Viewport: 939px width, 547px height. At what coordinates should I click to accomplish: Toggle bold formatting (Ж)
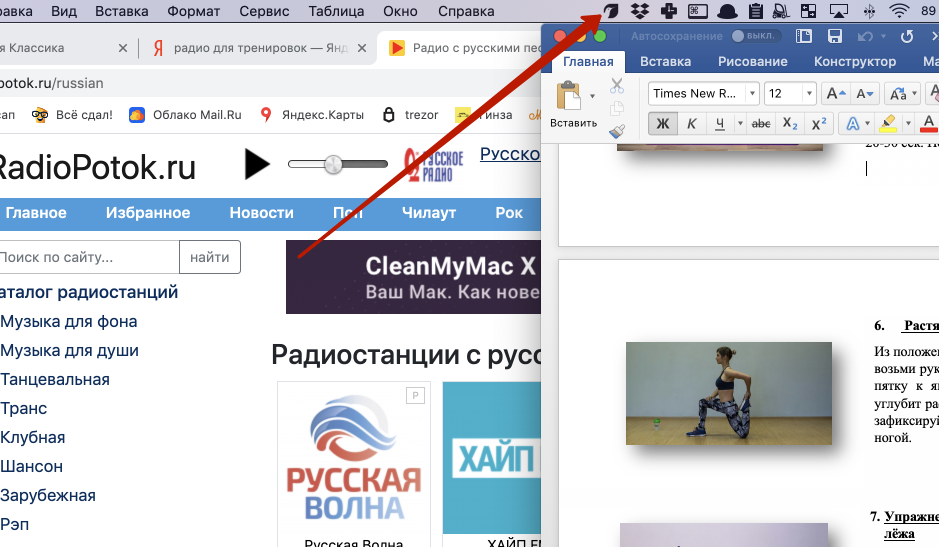(x=662, y=124)
